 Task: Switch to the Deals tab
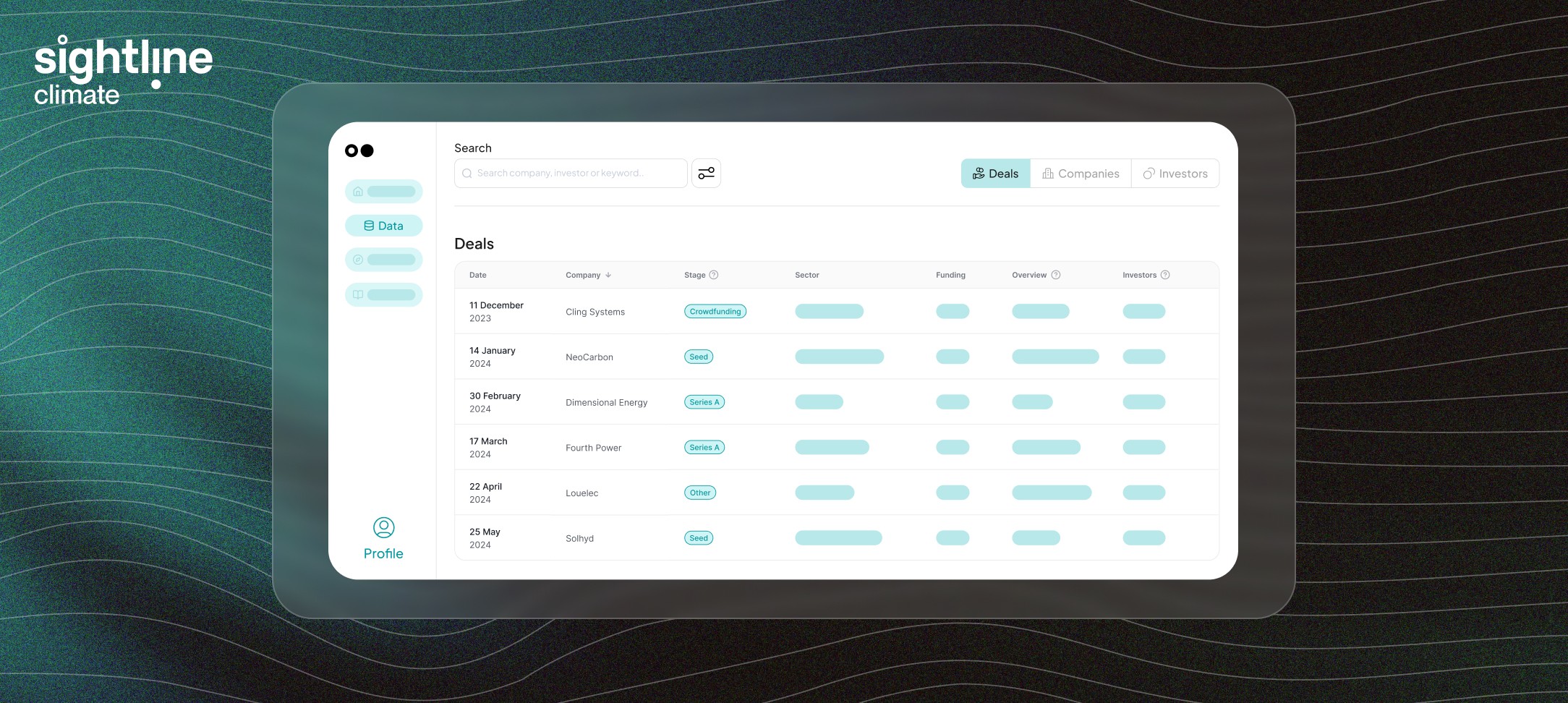point(995,174)
